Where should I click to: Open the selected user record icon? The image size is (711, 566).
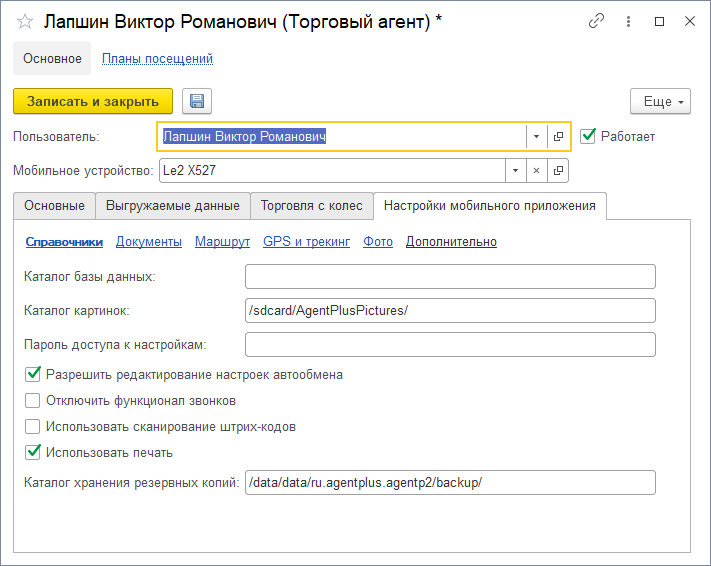pos(558,136)
